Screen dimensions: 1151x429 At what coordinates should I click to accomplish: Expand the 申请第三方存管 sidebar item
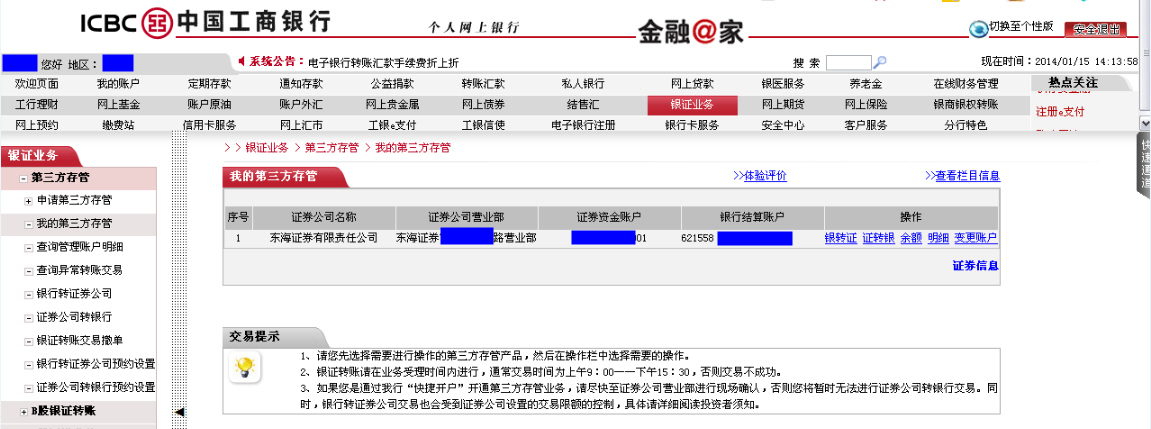coord(29,201)
